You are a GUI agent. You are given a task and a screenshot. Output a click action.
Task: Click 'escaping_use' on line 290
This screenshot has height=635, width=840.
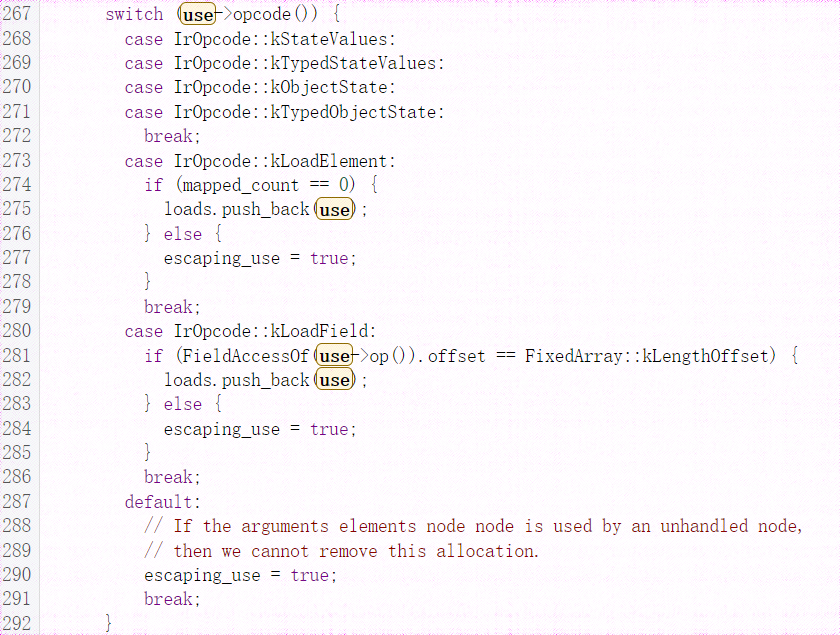tap(202, 576)
